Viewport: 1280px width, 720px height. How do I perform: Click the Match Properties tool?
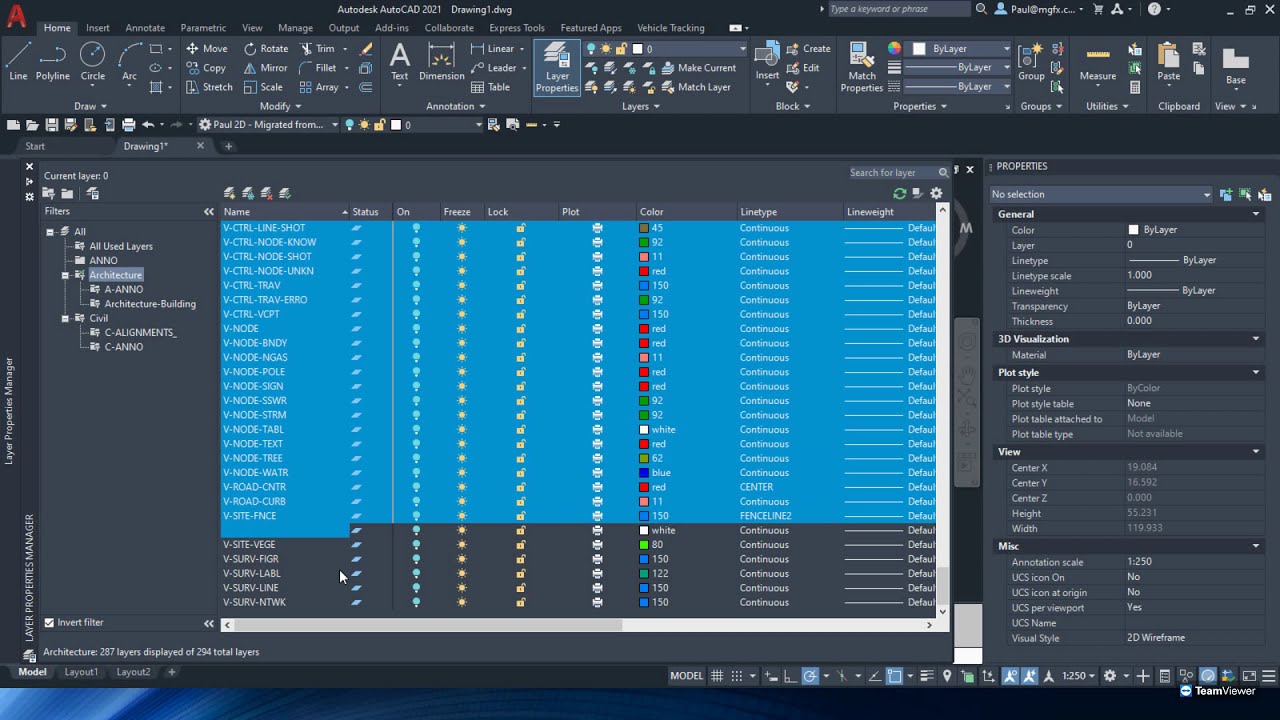click(862, 68)
